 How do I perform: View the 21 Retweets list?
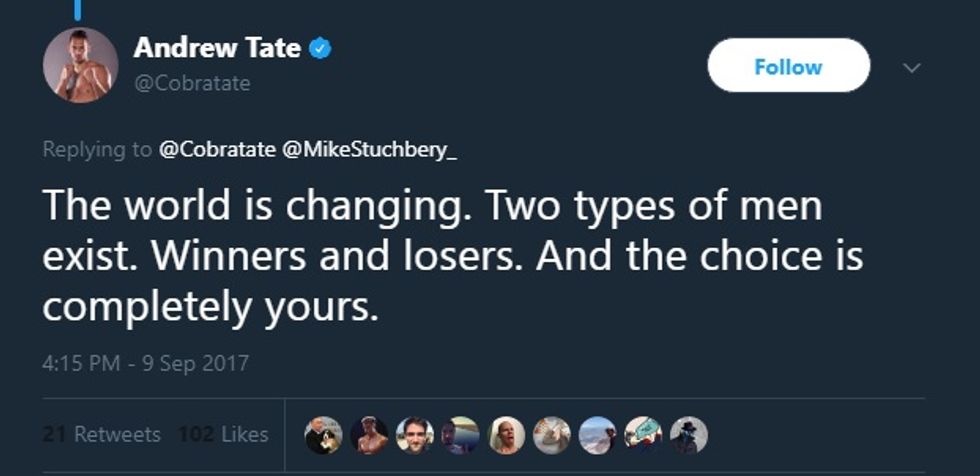point(103,434)
